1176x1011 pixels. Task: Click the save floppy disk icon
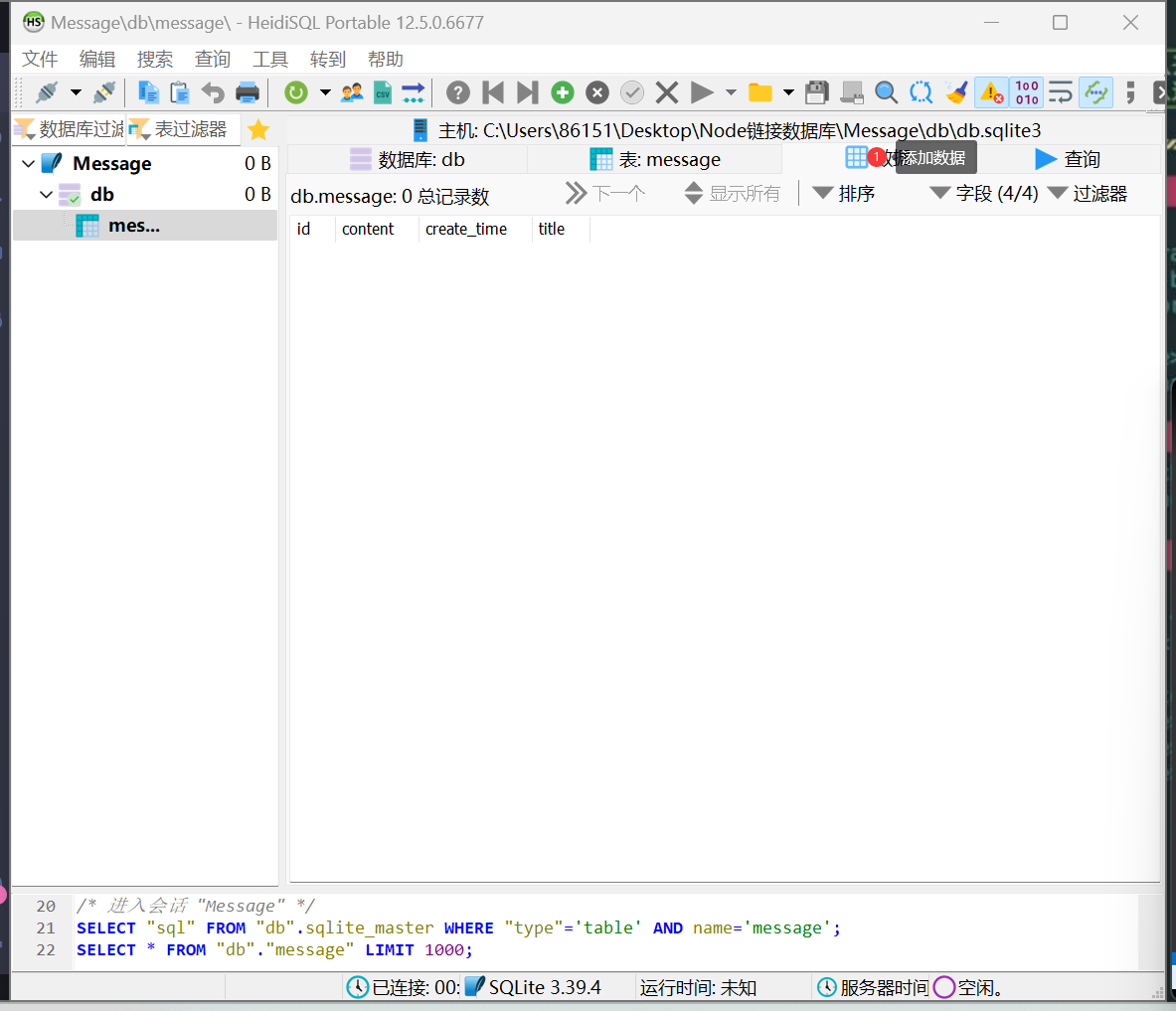tap(817, 93)
